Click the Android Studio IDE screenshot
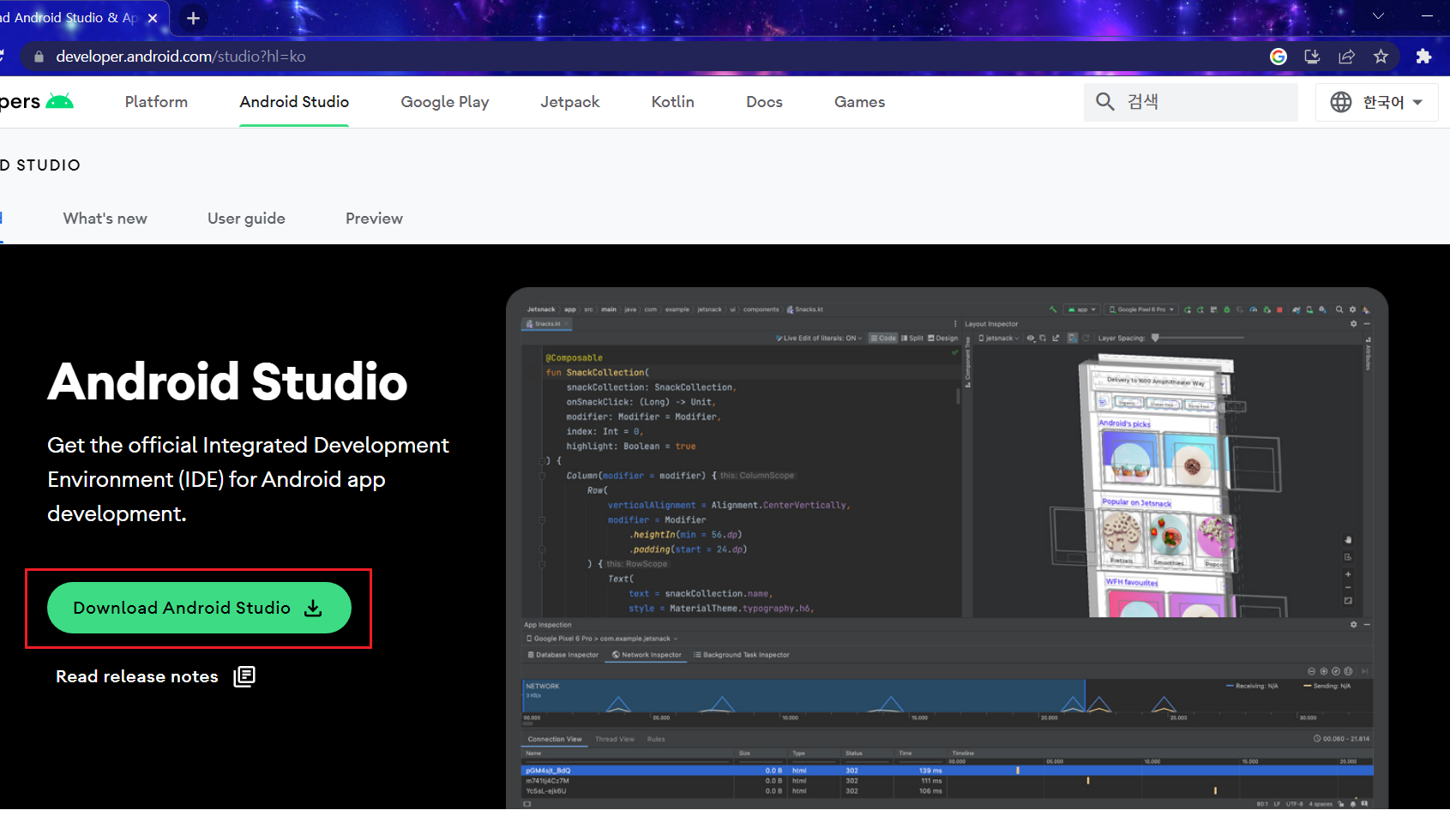1450x840 pixels. [947, 549]
